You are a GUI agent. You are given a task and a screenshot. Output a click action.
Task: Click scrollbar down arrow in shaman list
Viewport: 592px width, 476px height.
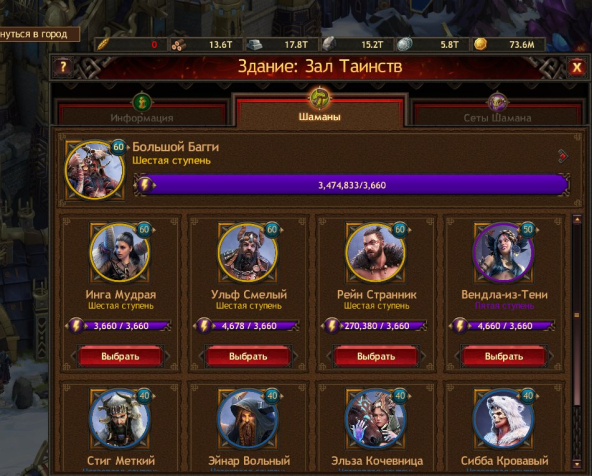[x=577, y=463]
